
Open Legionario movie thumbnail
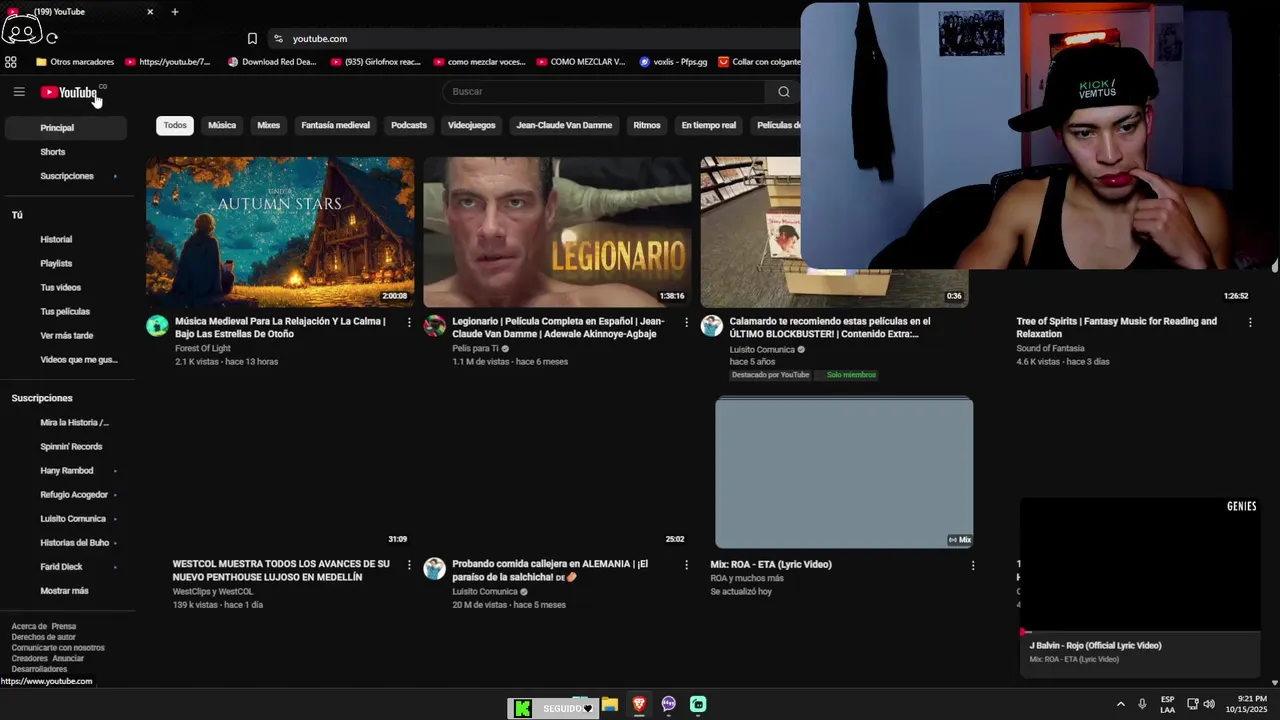(x=557, y=232)
